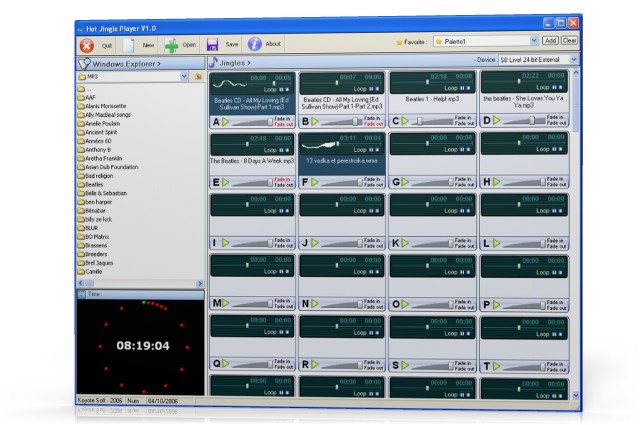
Task: Play jingle A with its green arrow
Action: tap(225, 122)
